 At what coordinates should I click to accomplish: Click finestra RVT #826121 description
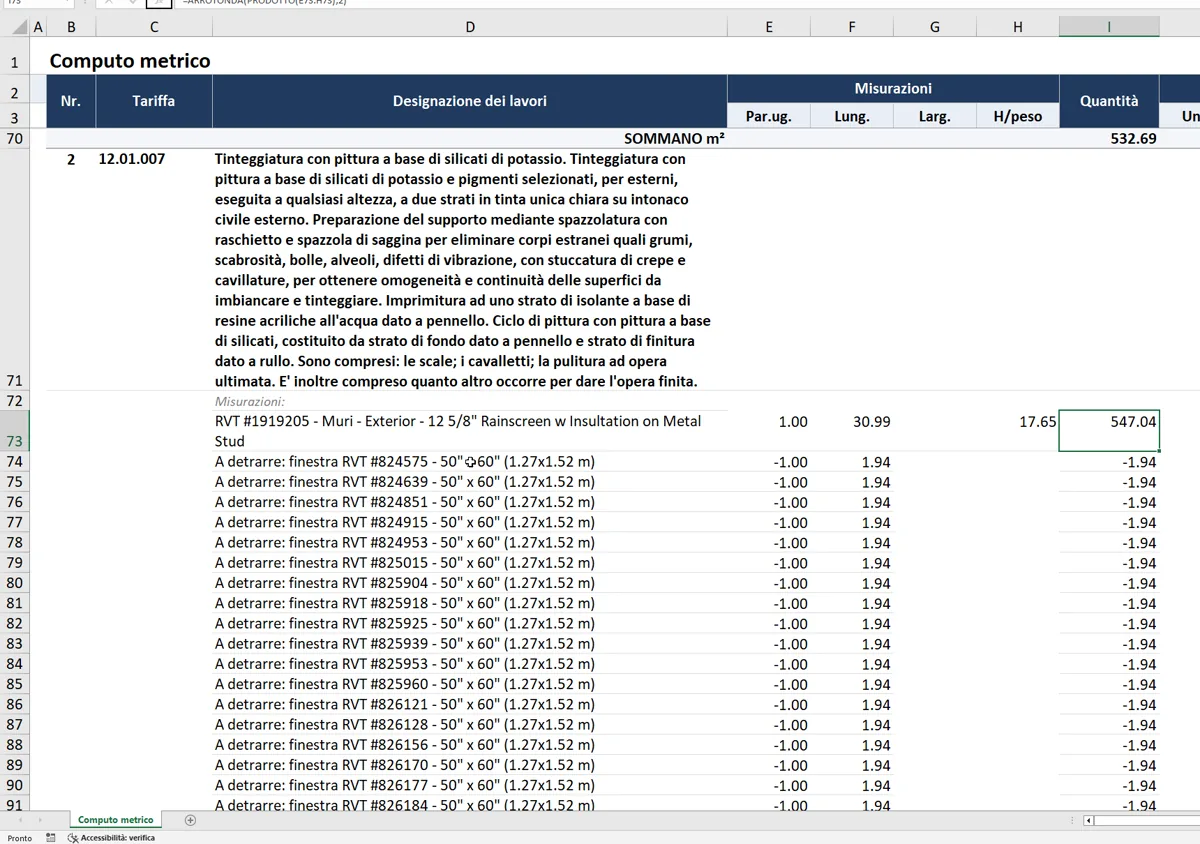(405, 705)
